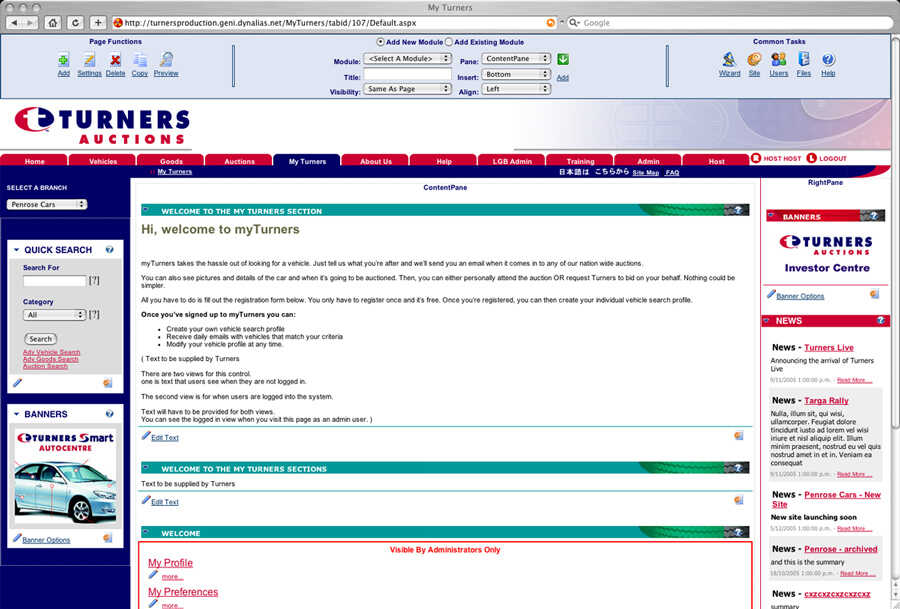Click the Turners Investor Centre banner
Screen dimensions: 900x609
pyautogui.click(x=827, y=253)
